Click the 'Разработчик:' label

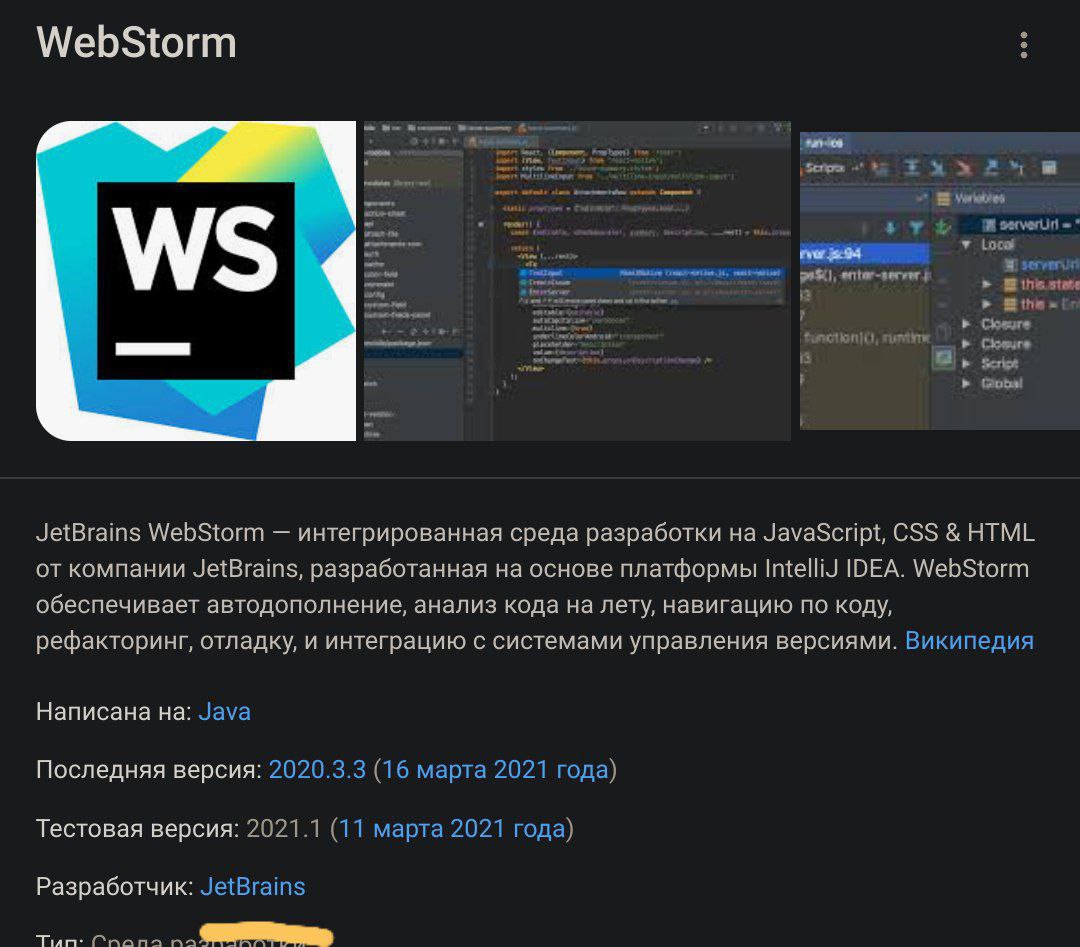[x=115, y=886]
